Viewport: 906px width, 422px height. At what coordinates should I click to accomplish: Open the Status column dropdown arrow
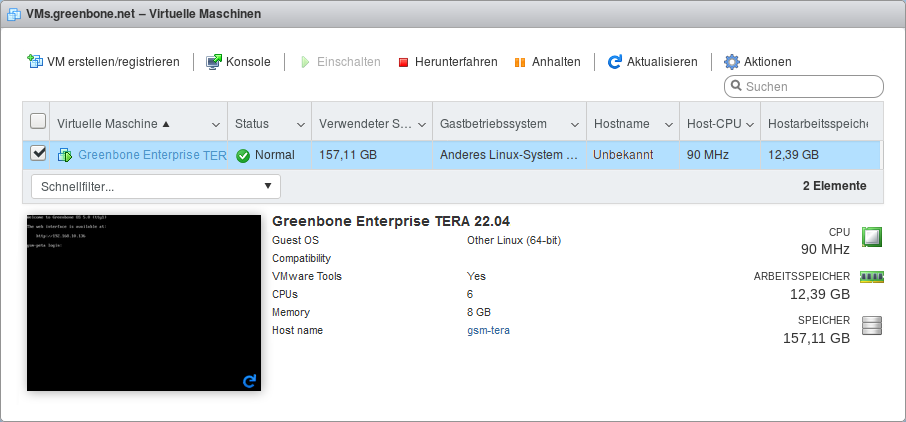tap(301, 125)
